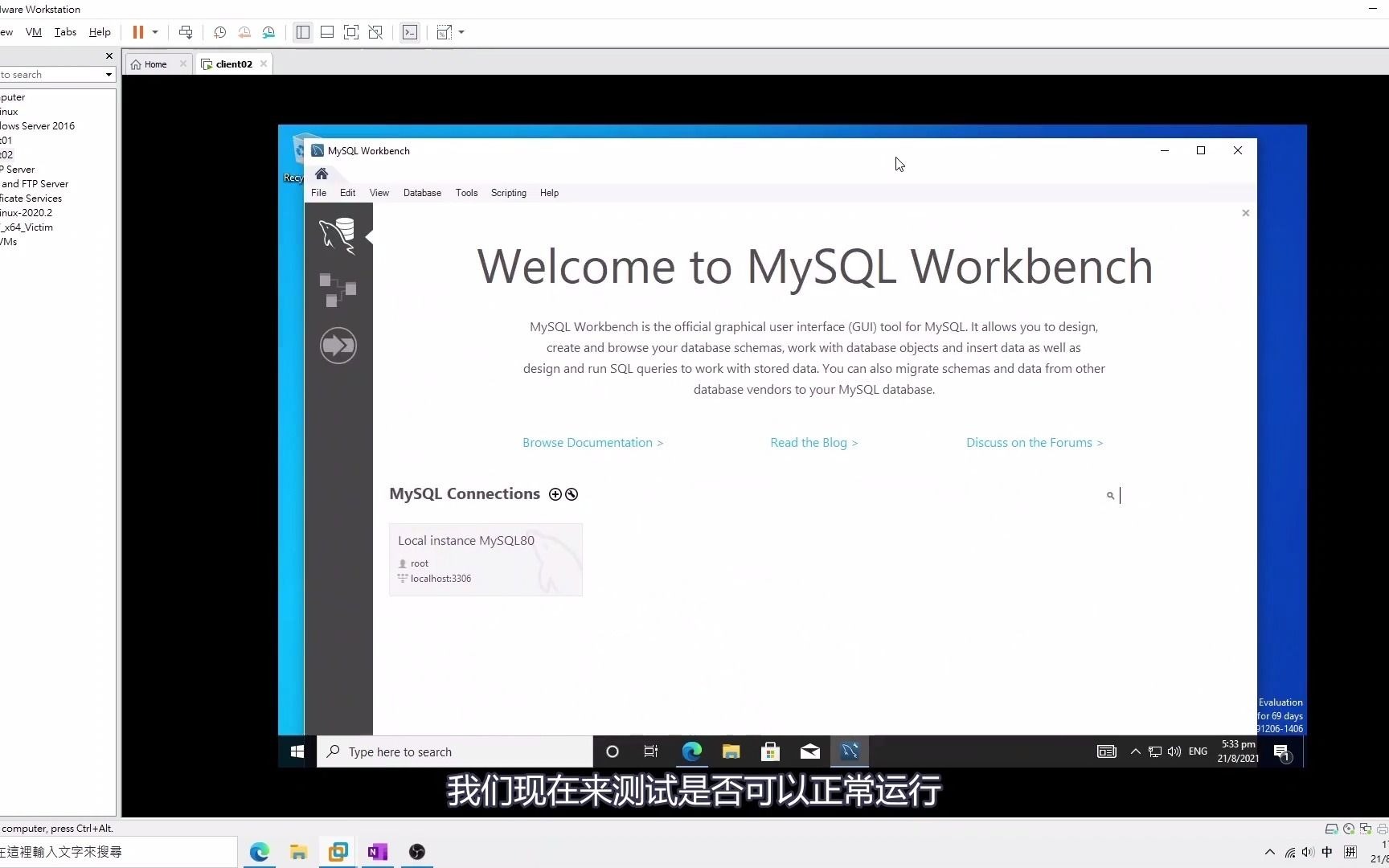Close the VMware library panel
Screen dimensions: 1389x868
coord(109,55)
